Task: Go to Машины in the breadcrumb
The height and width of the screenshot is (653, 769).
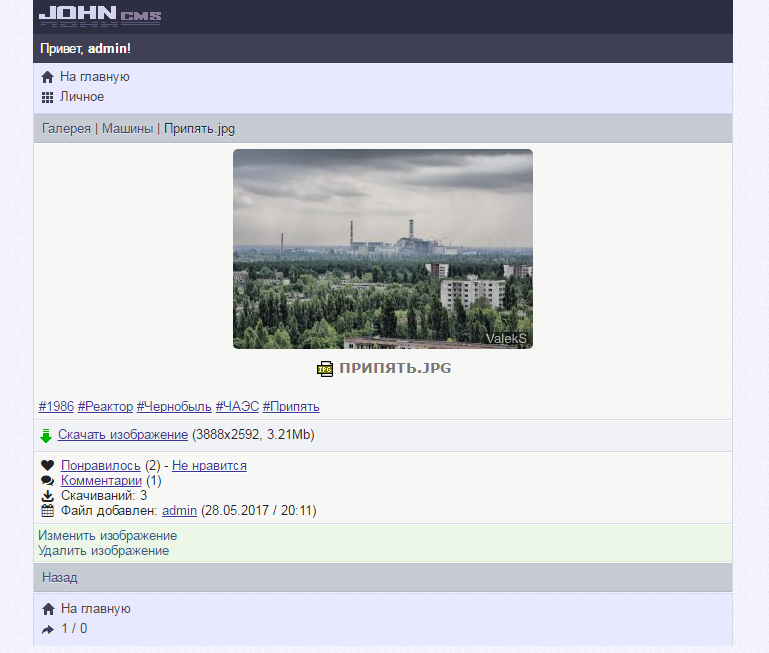Action: tap(128, 129)
